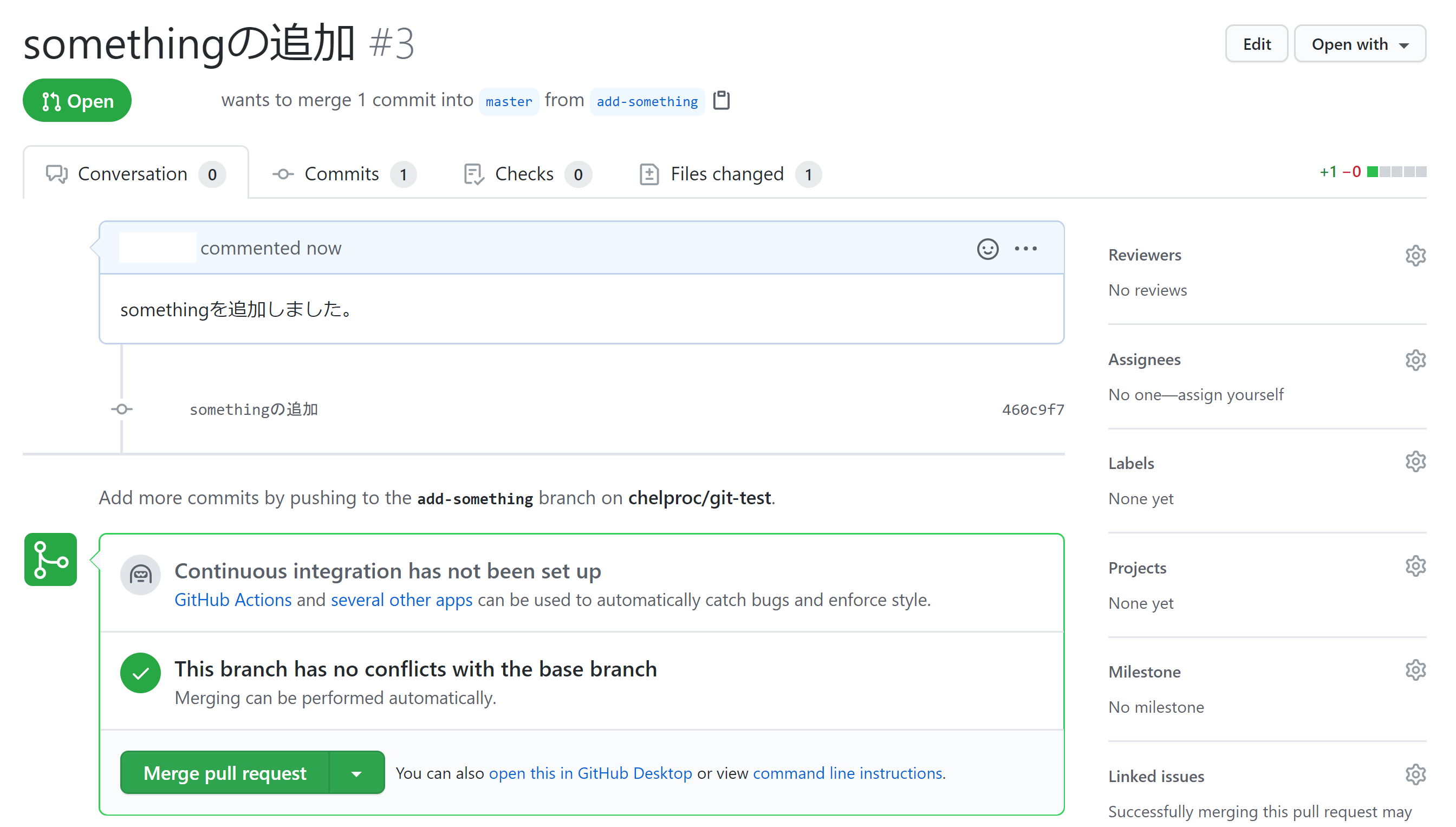The image size is (1456, 827).
Task: Open commit hash 460c9f7
Action: click(x=1032, y=409)
